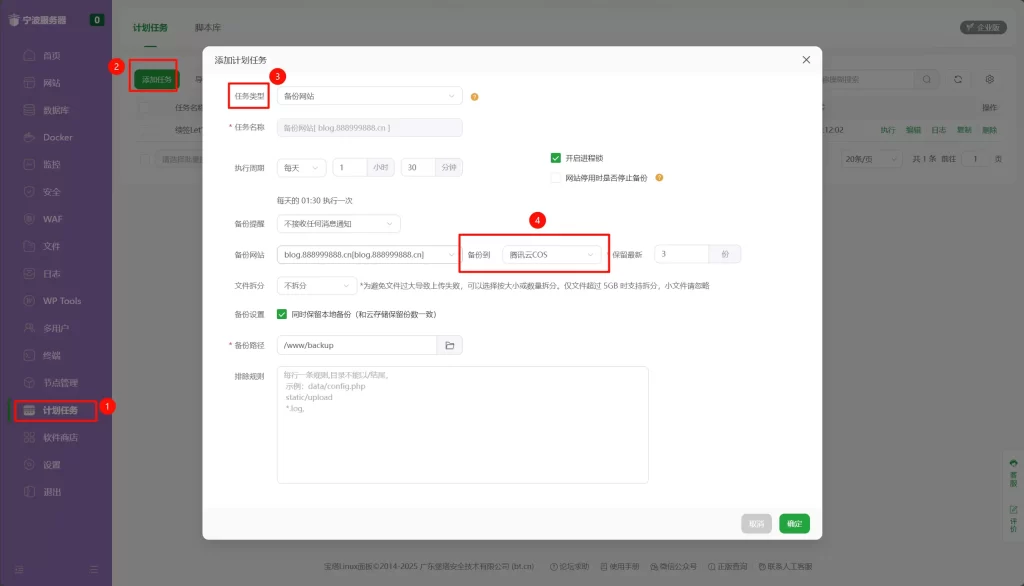
Task: Open the 任务类型 dropdown showing 备份网站
Action: click(x=369, y=97)
